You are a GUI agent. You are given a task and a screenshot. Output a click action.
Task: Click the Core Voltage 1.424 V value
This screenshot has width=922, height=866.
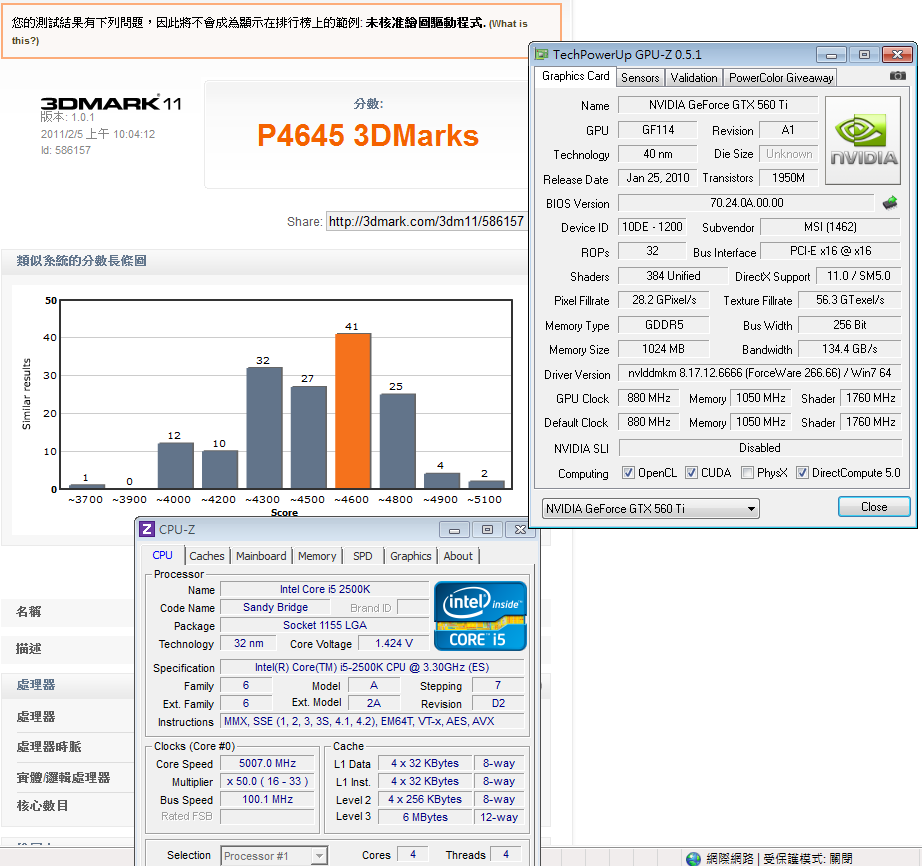pyautogui.click(x=394, y=643)
